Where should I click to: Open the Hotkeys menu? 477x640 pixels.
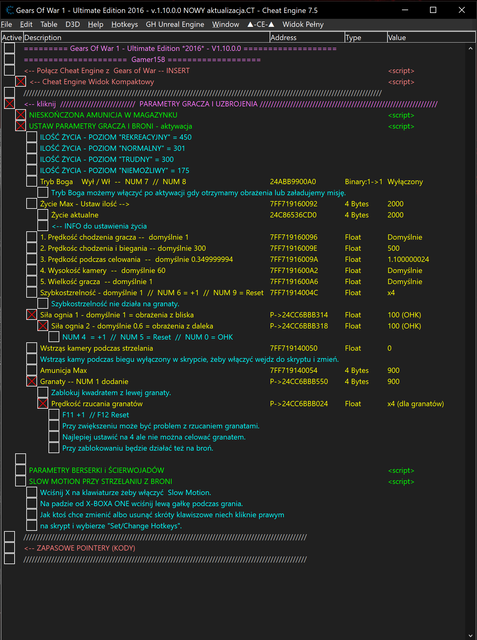click(124, 24)
